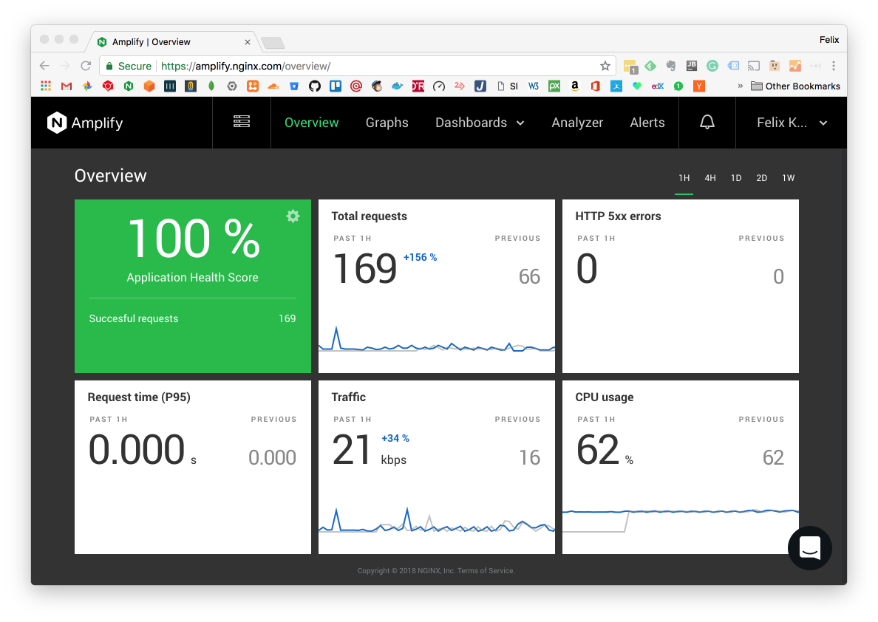Viewport: 878px width, 622px height.
Task: Set time range to 1W
Action: [x=788, y=178]
